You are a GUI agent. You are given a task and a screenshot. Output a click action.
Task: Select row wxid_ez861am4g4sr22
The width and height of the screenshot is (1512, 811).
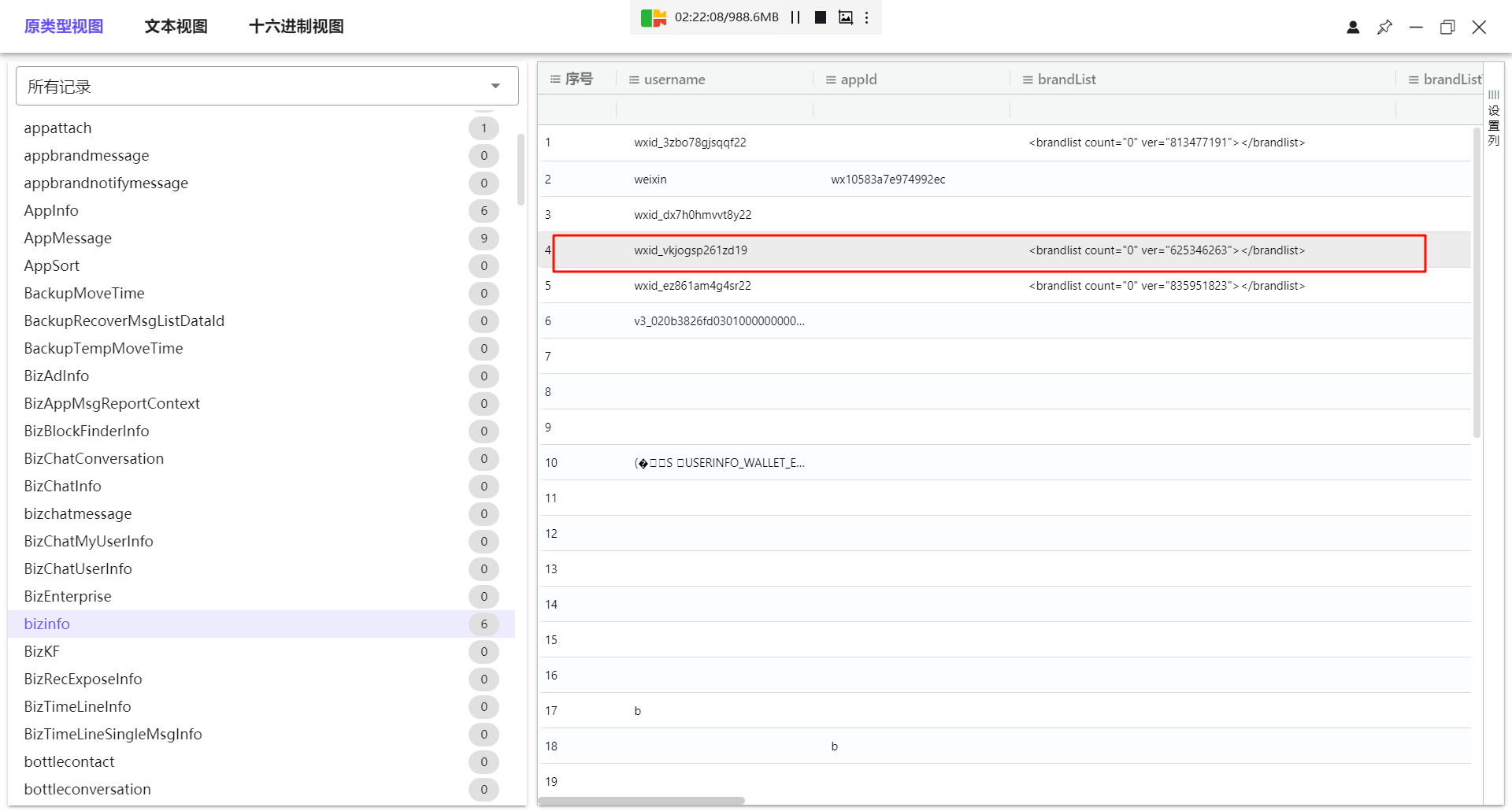(x=692, y=286)
